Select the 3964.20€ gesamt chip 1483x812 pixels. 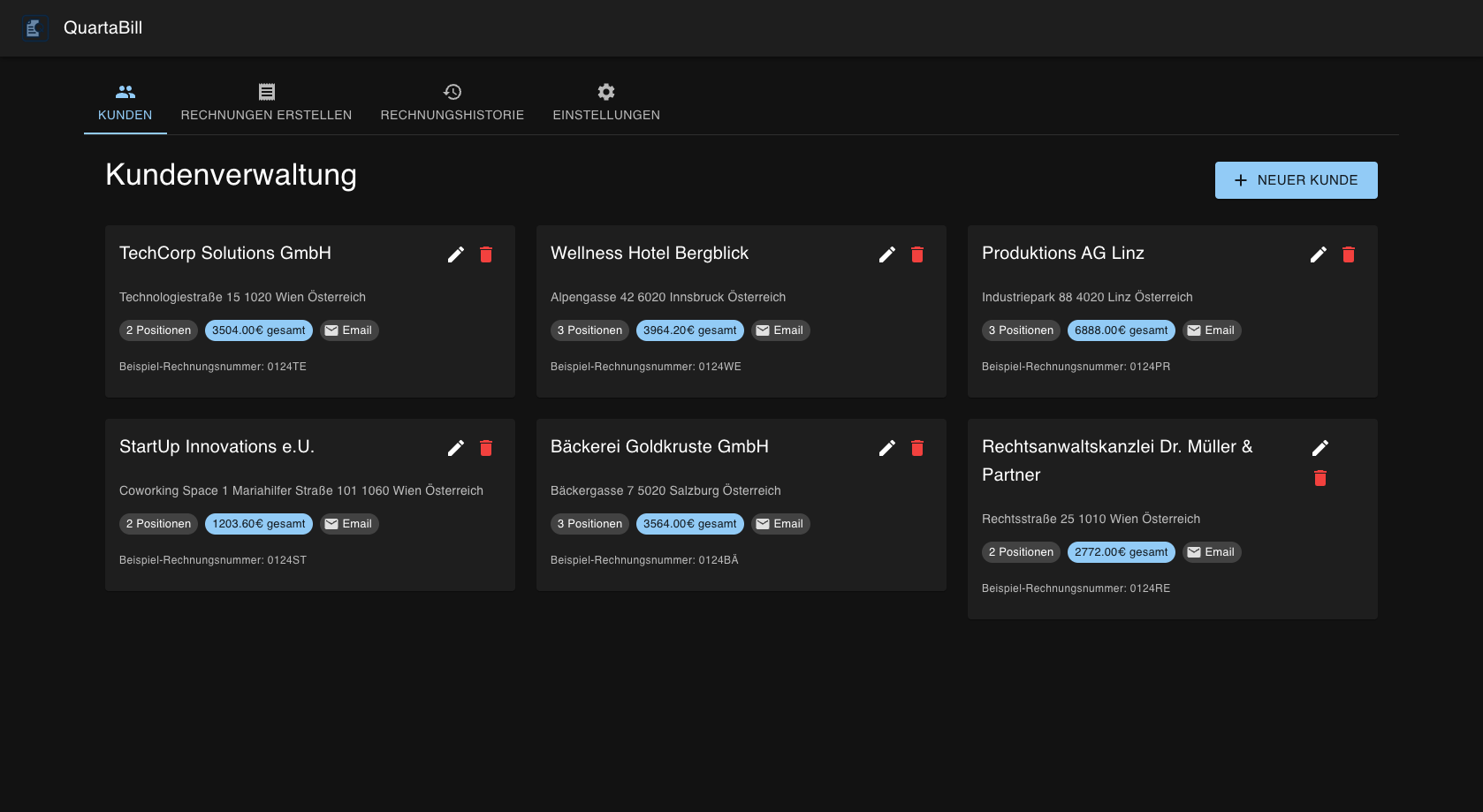(689, 330)
